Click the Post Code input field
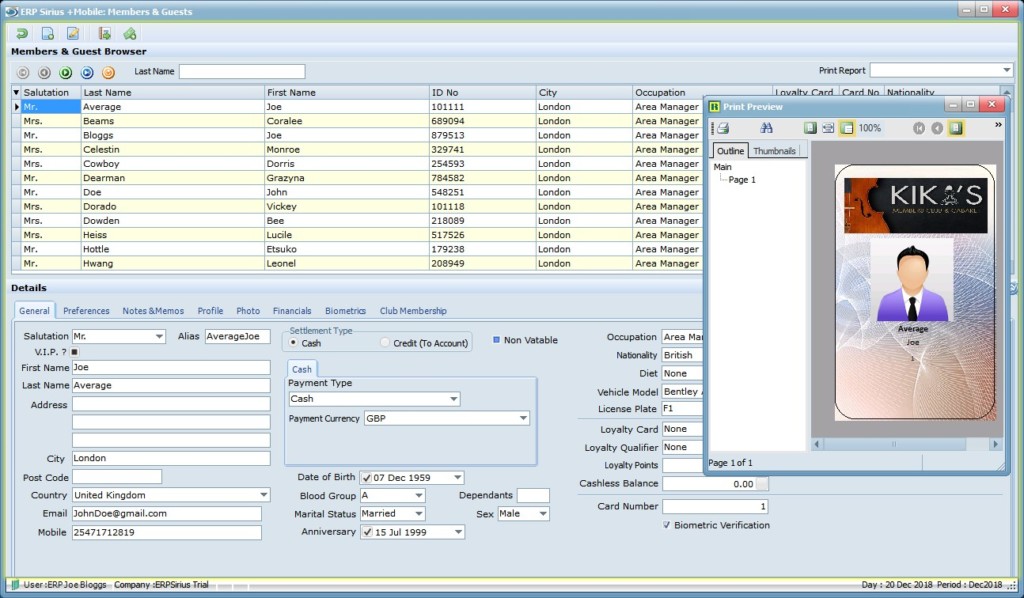The height and width of the screenshot is (598, 1024). pyautogui.click(x=117, y=477)
